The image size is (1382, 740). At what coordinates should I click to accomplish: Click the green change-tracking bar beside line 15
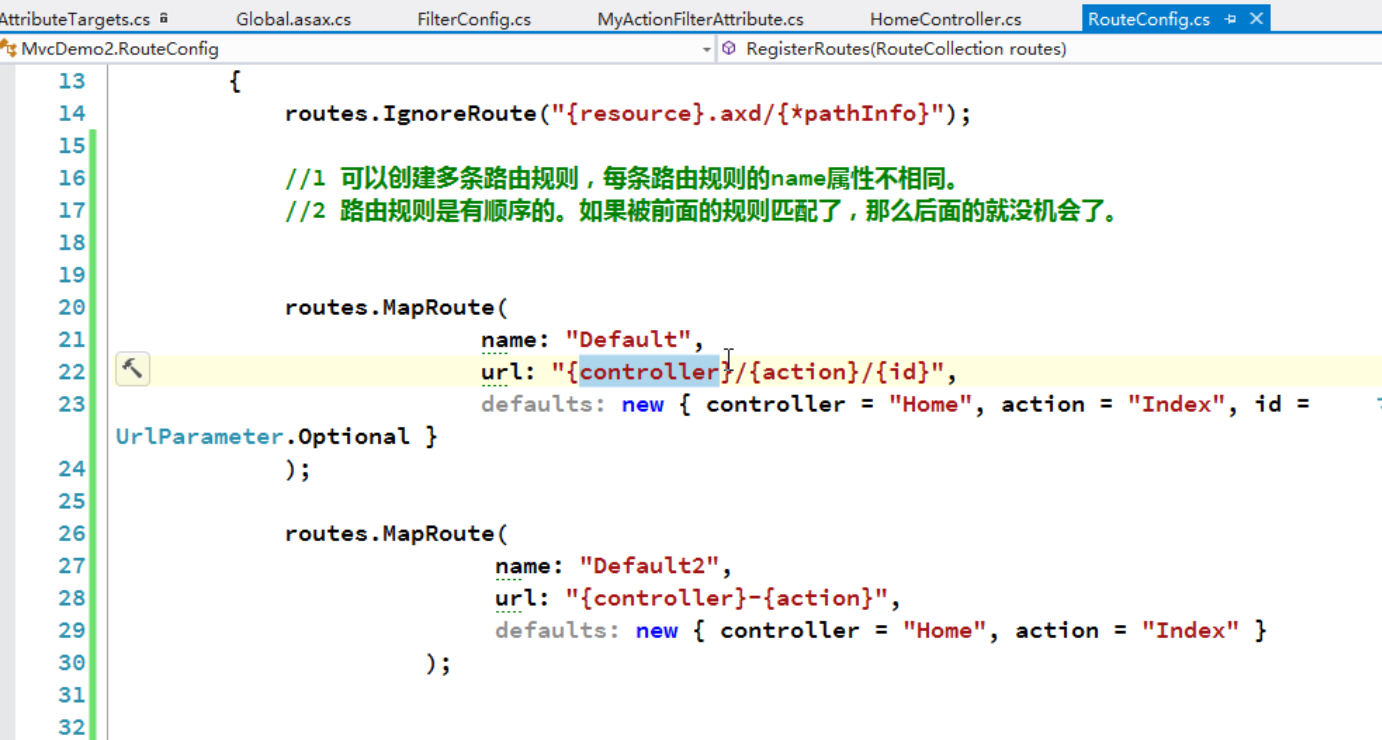click(x=91, y=145)
